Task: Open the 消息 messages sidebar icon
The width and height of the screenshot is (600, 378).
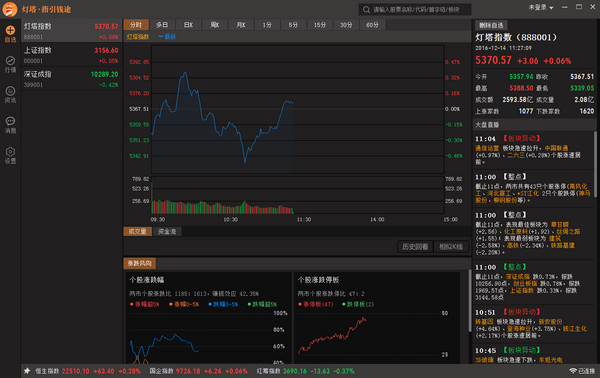Action: click(10, 125)
